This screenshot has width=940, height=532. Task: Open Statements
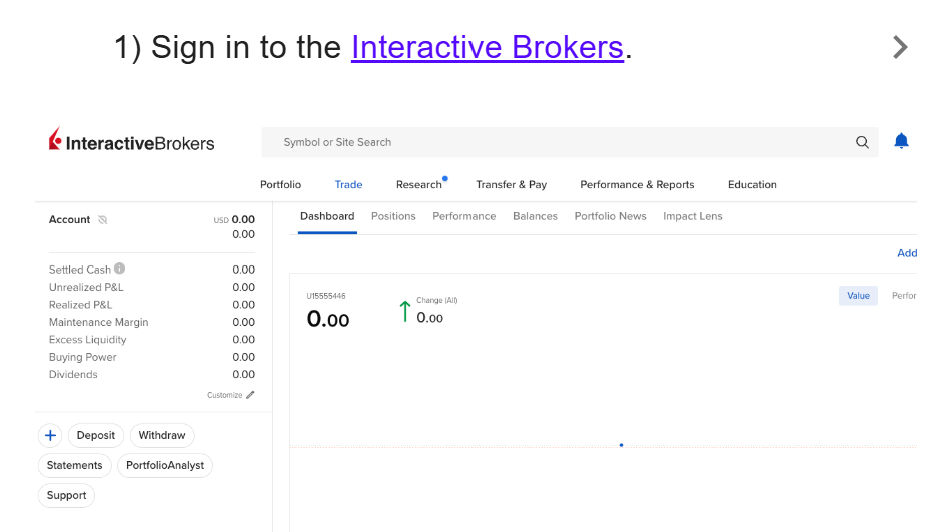coord(74,465)
